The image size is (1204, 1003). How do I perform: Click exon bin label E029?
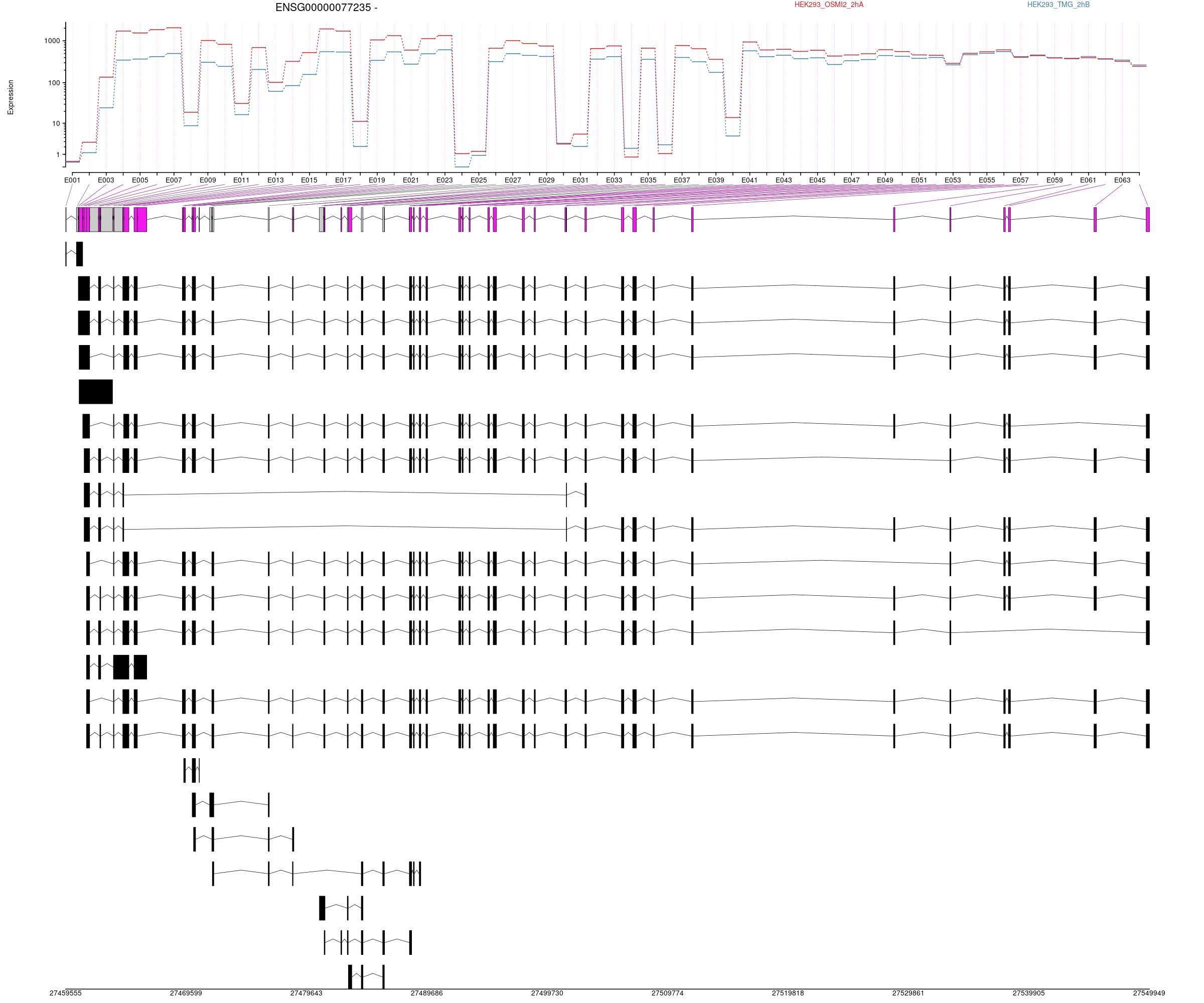coord(546,180)
